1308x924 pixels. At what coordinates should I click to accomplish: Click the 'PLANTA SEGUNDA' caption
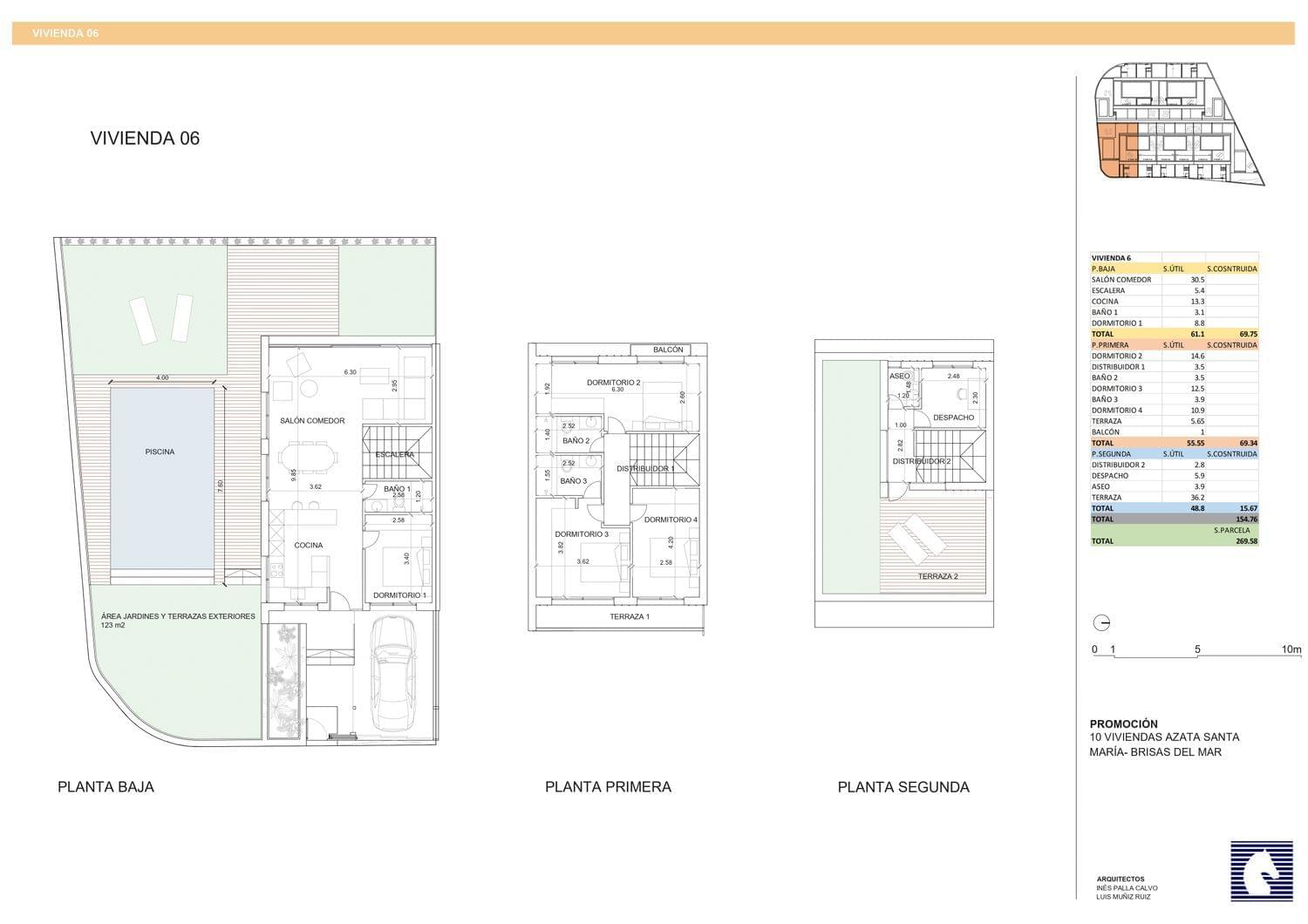point(903,786)
